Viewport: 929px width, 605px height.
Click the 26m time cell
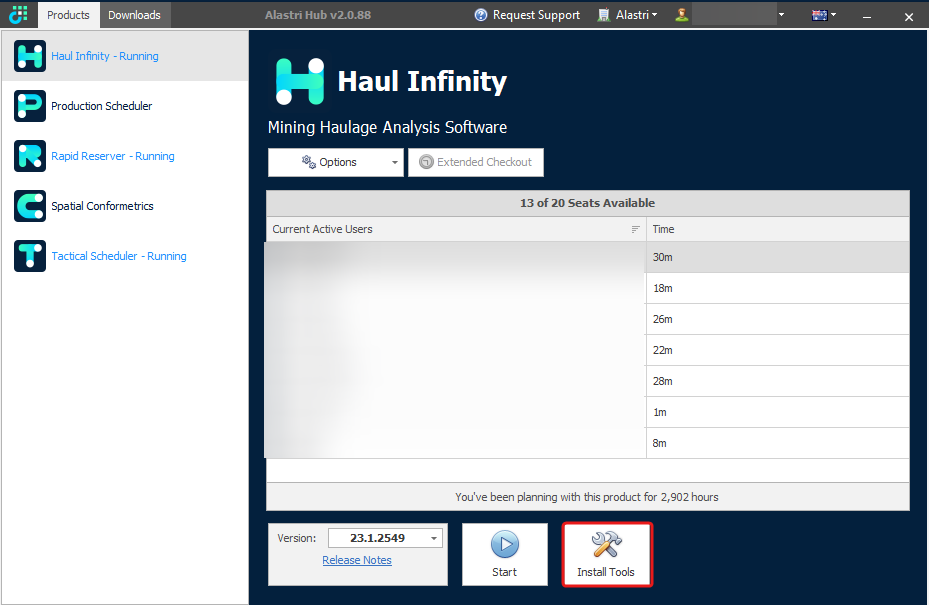(x=778, y=319)
